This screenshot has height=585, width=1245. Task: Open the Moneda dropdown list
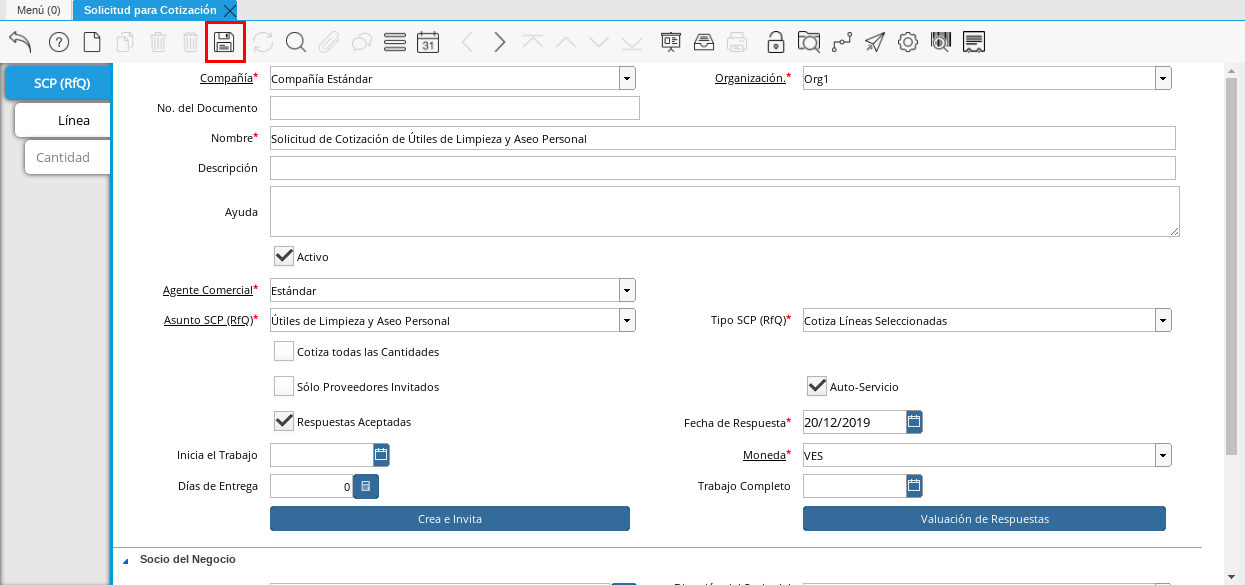(x=1162, y=456)
